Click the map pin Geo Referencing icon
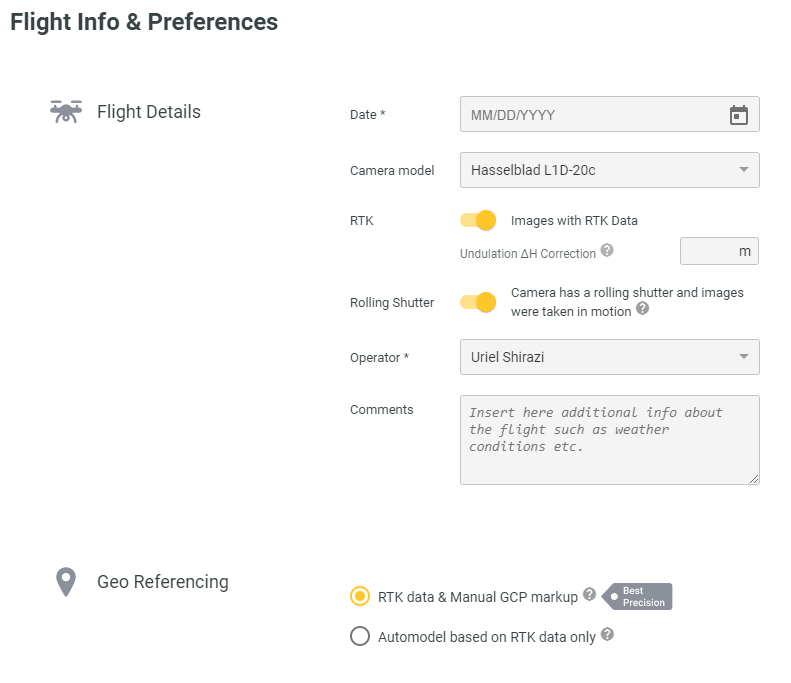This screenshot has width=791, height=683. pos(66,582)
